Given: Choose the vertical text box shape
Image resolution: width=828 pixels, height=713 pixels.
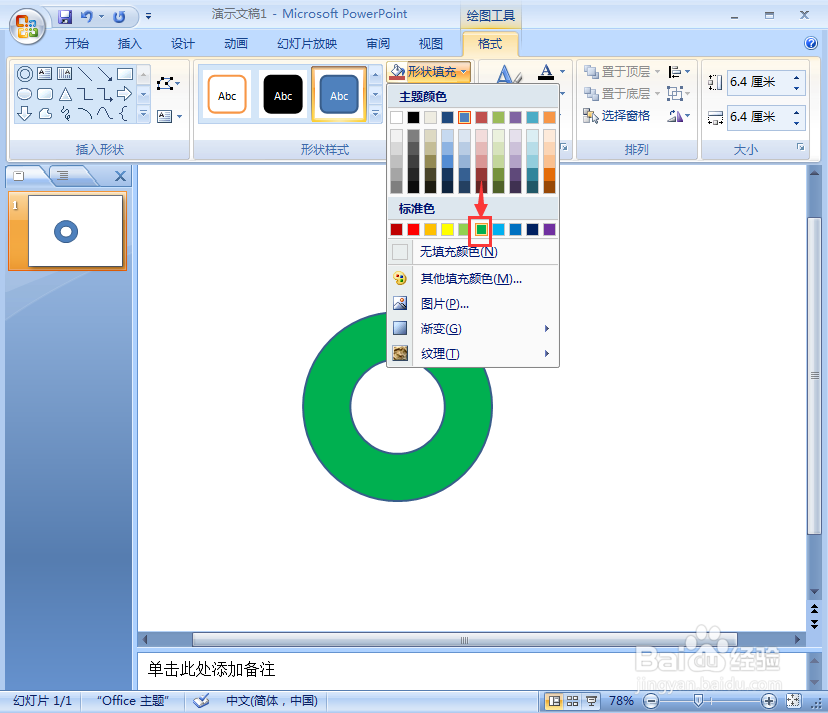Looking at the screenshot, I should coord(64,73).
